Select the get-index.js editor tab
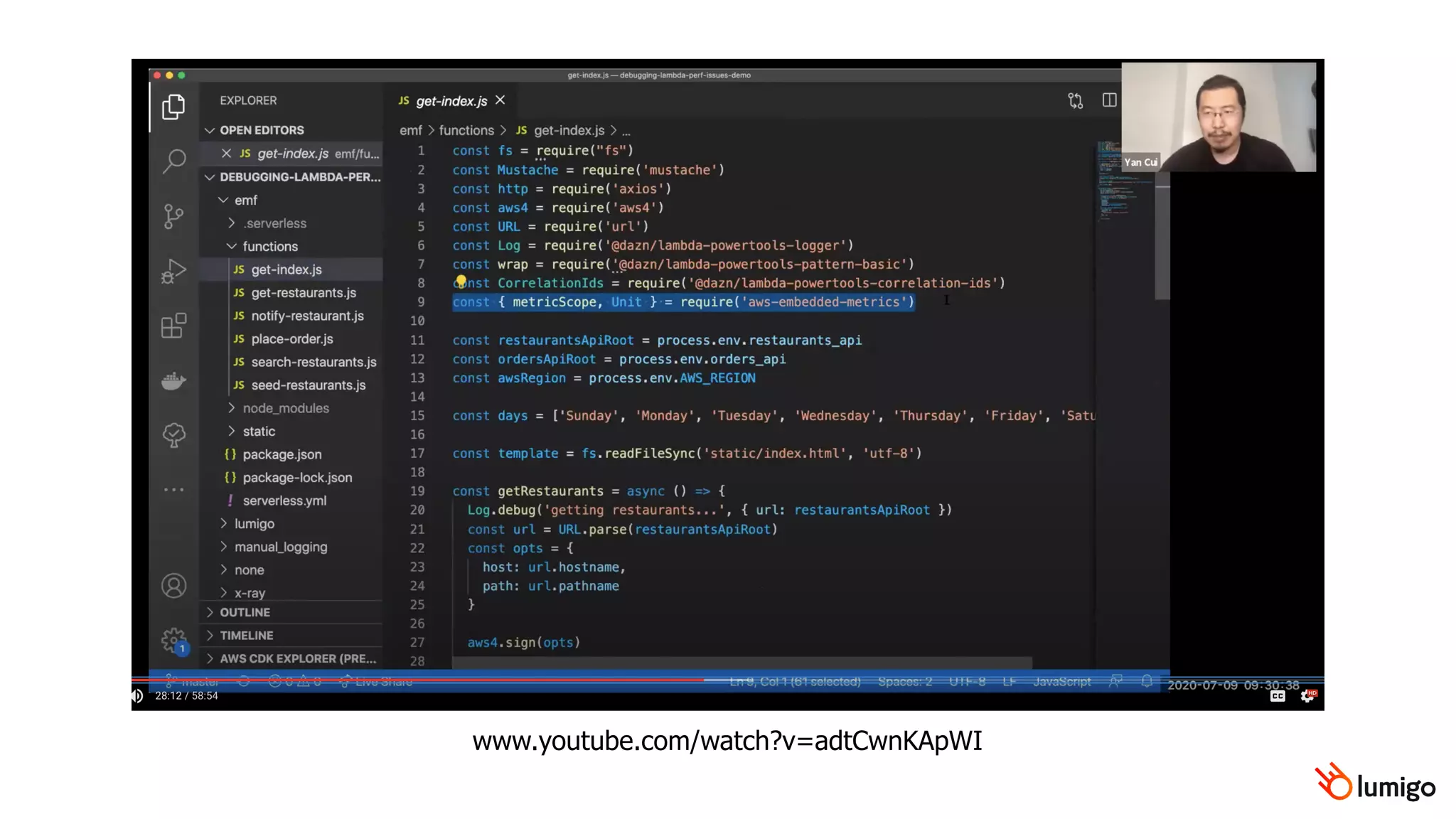 (x=451, y=101)
